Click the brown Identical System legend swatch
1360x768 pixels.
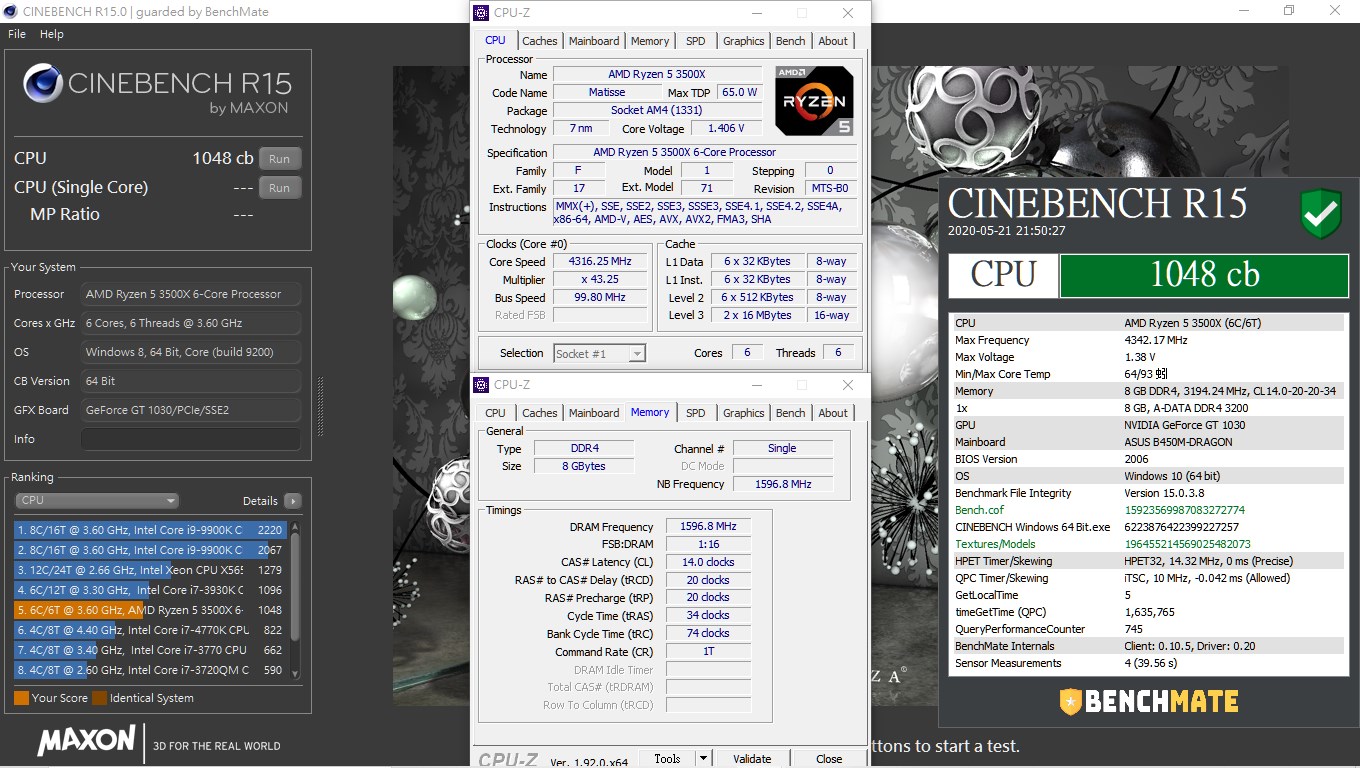click(99, 698)
